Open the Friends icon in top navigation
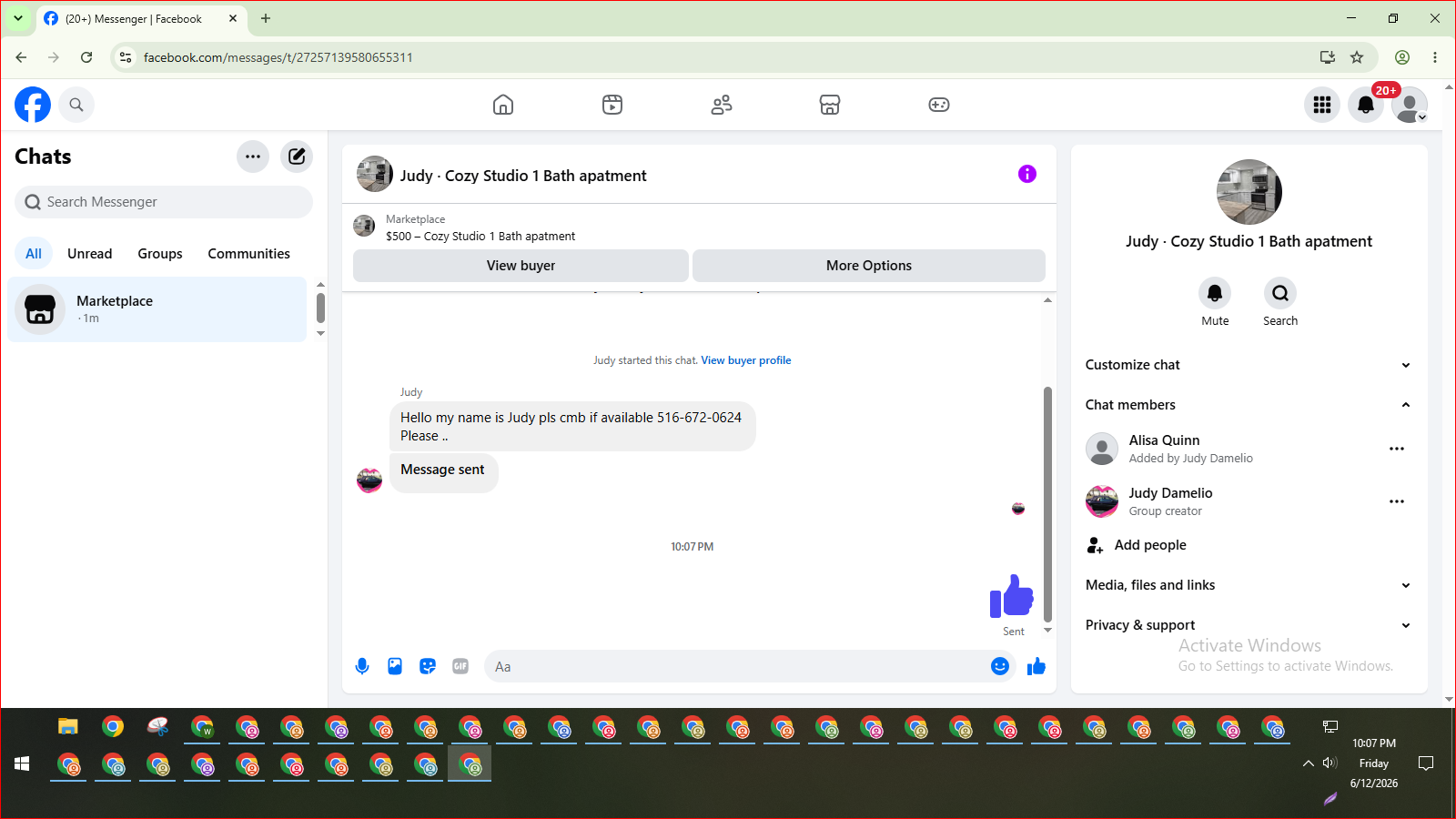This screenshot has width=1456, height=819. coord(722,105)
